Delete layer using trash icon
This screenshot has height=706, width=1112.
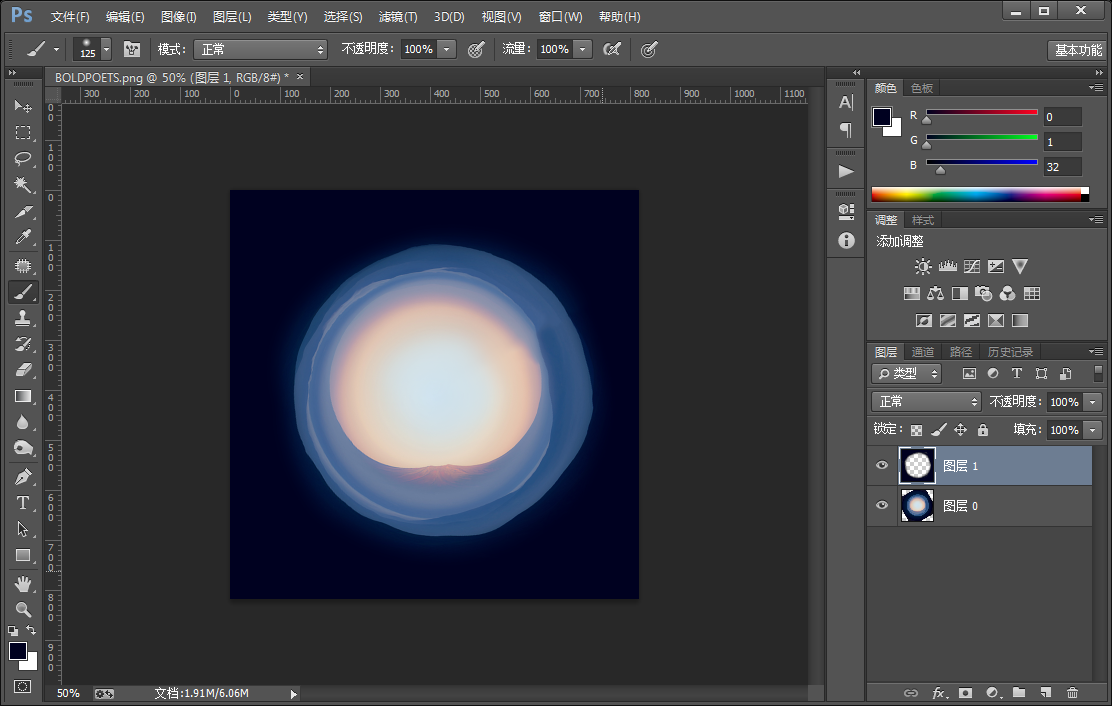1072,693
